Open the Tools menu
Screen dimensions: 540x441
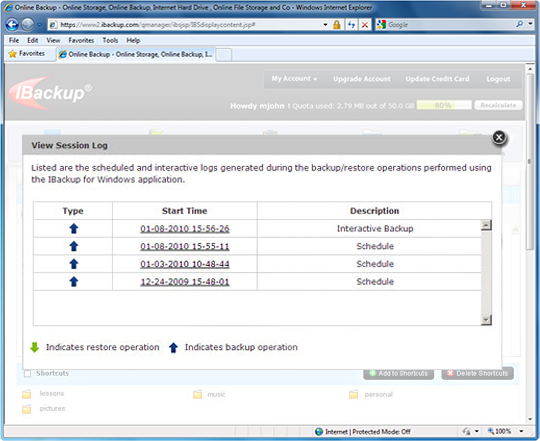tap(110, 41)
